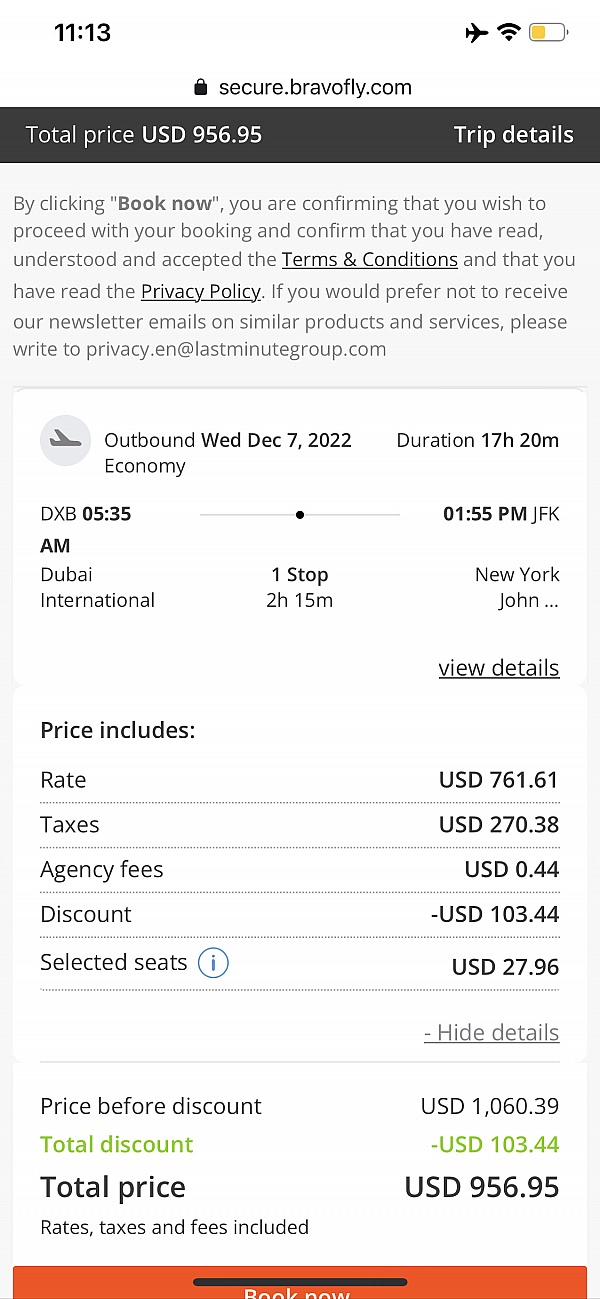
Task: Tap the Selected seats info icon
Action: tap(213, 963)
